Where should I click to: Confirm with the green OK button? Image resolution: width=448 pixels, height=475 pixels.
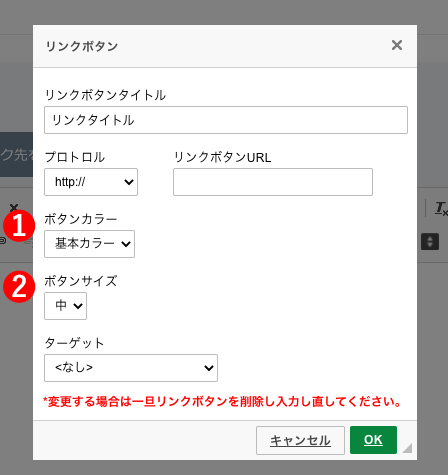pyautogui.click(x=373, y=440)
